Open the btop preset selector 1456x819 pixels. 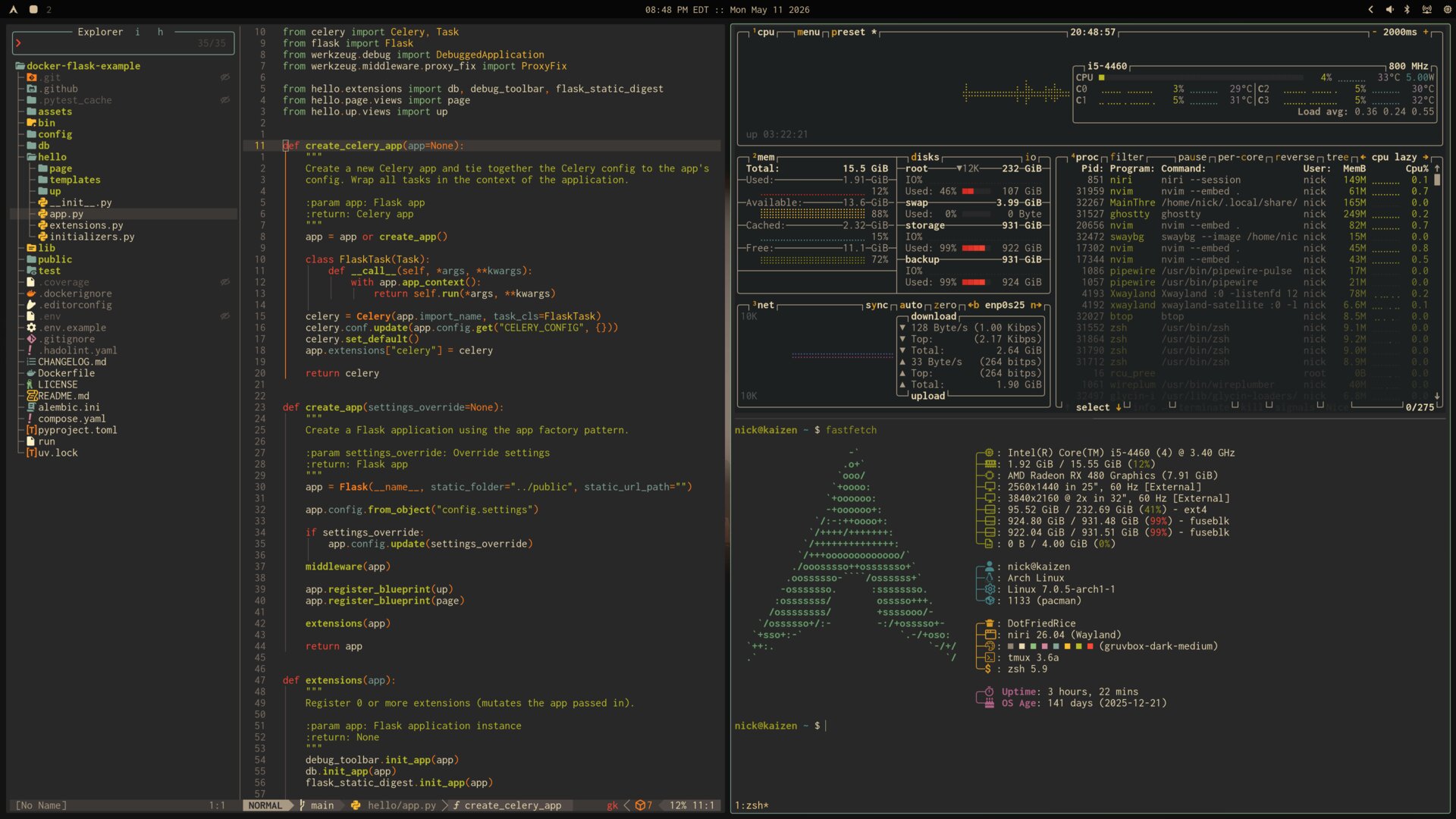pos(854,32)
